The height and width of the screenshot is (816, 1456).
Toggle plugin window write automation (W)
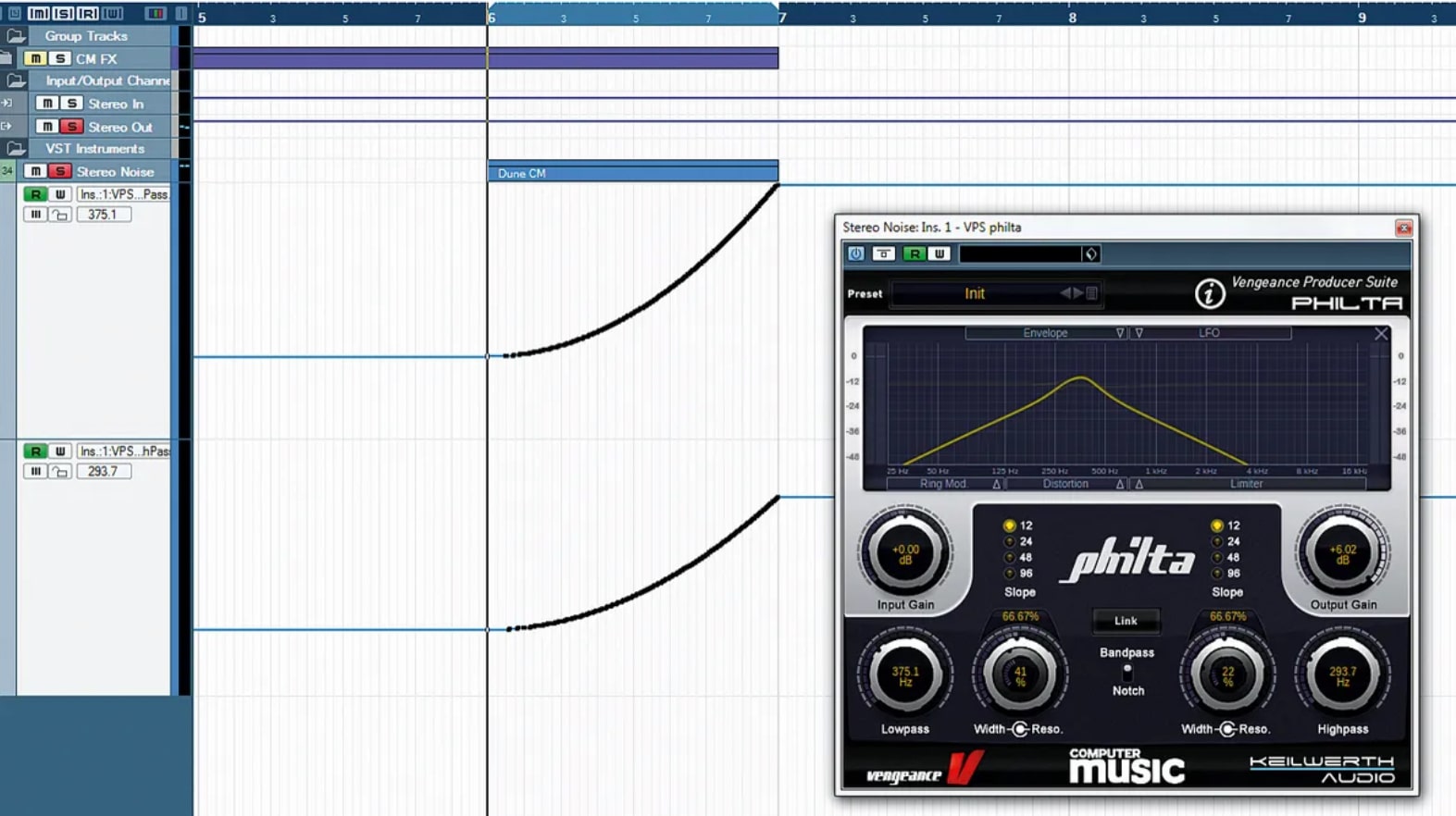940,253
